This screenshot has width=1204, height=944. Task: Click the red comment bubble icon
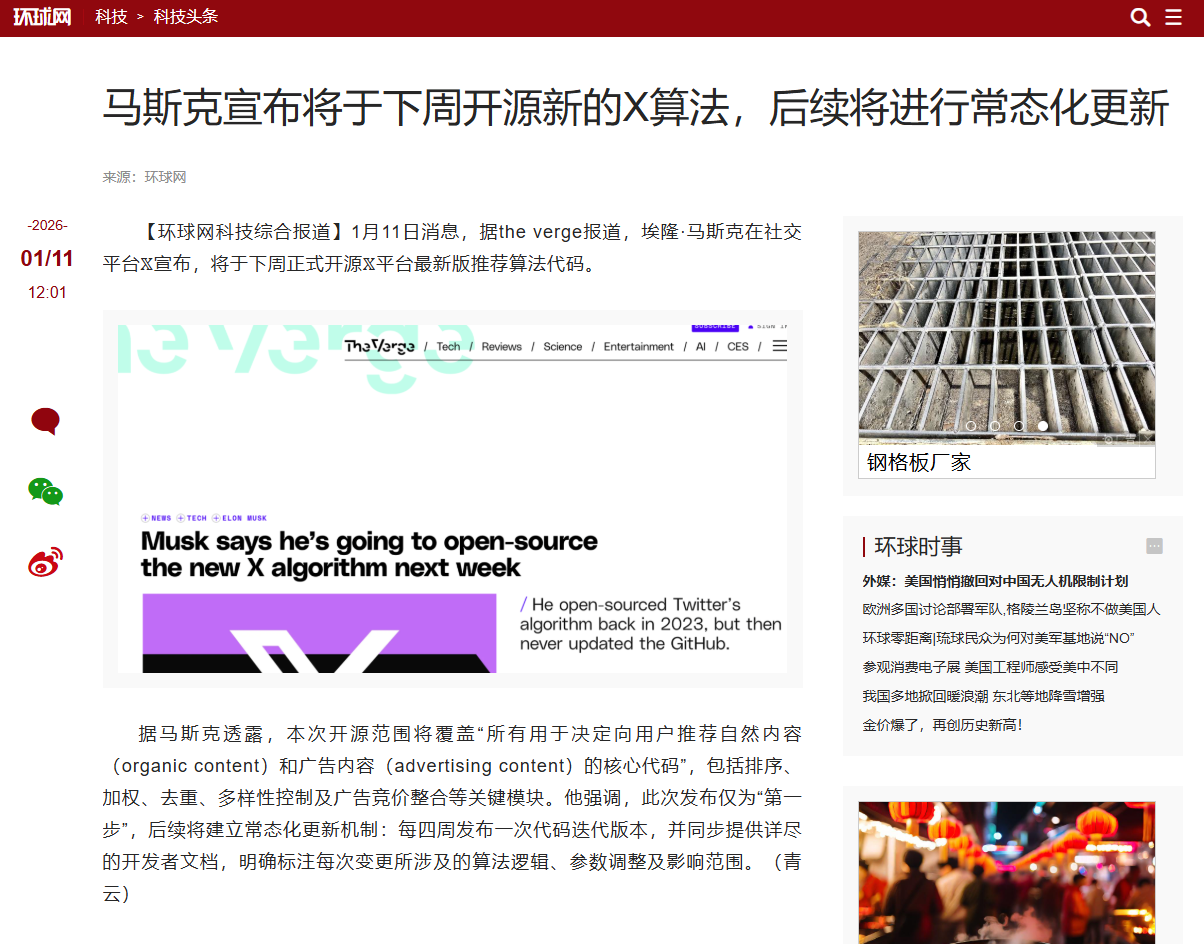click(x=45, y=421)
